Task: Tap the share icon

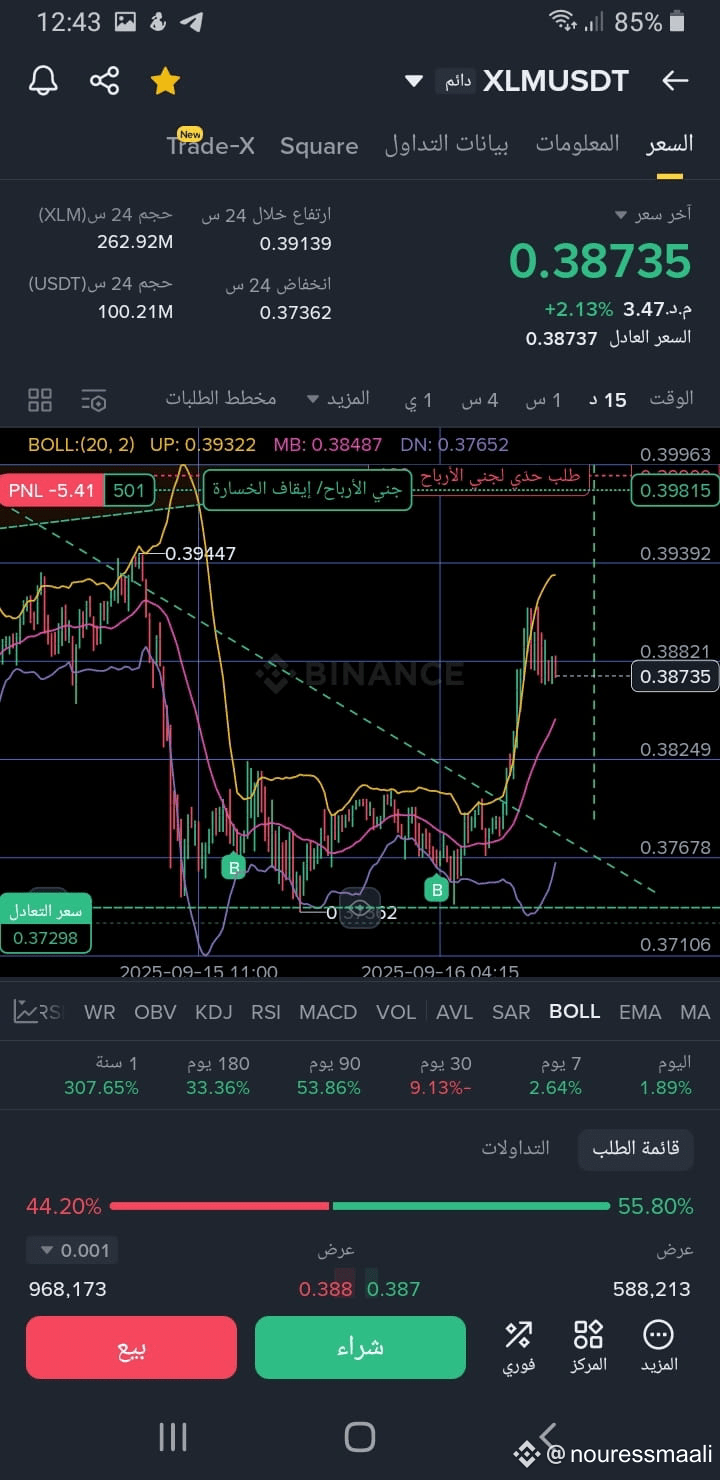Action: pyautogui.click(x=104, y=81)
